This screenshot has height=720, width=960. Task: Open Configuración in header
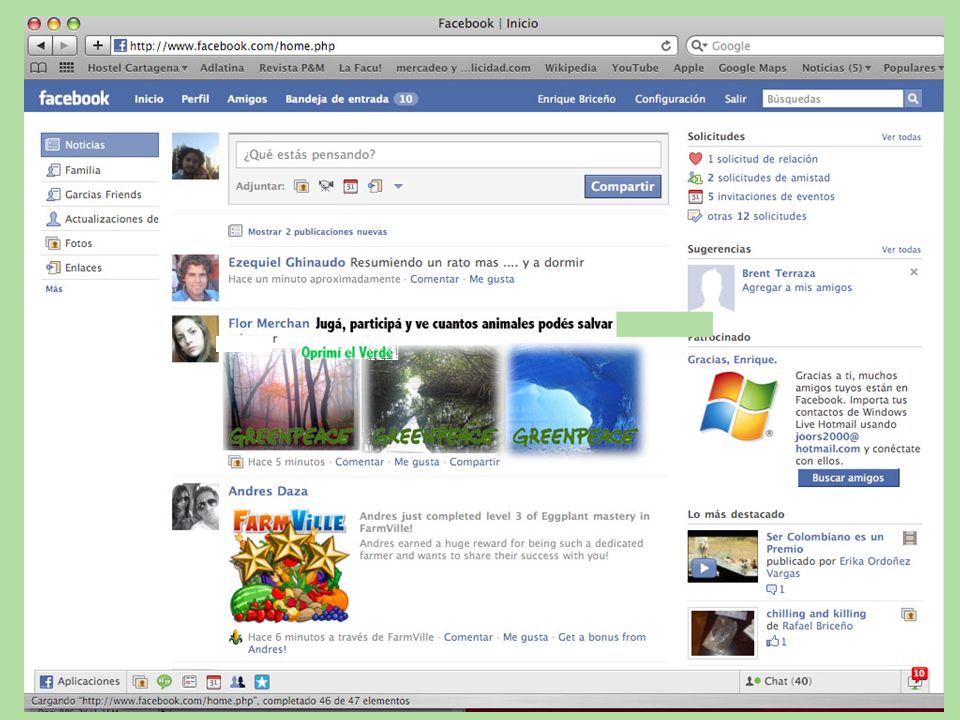[x=670, y=99]
